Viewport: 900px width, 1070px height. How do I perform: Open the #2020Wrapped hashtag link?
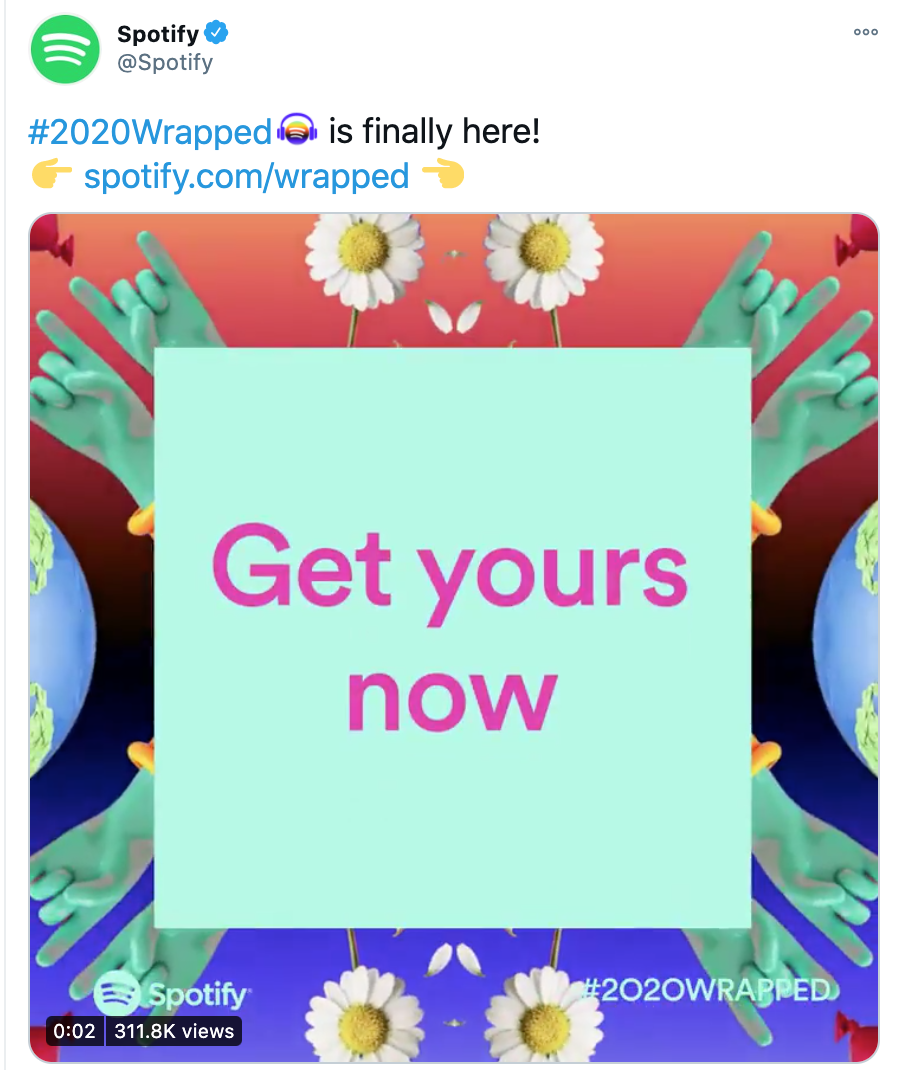[150, 132]
